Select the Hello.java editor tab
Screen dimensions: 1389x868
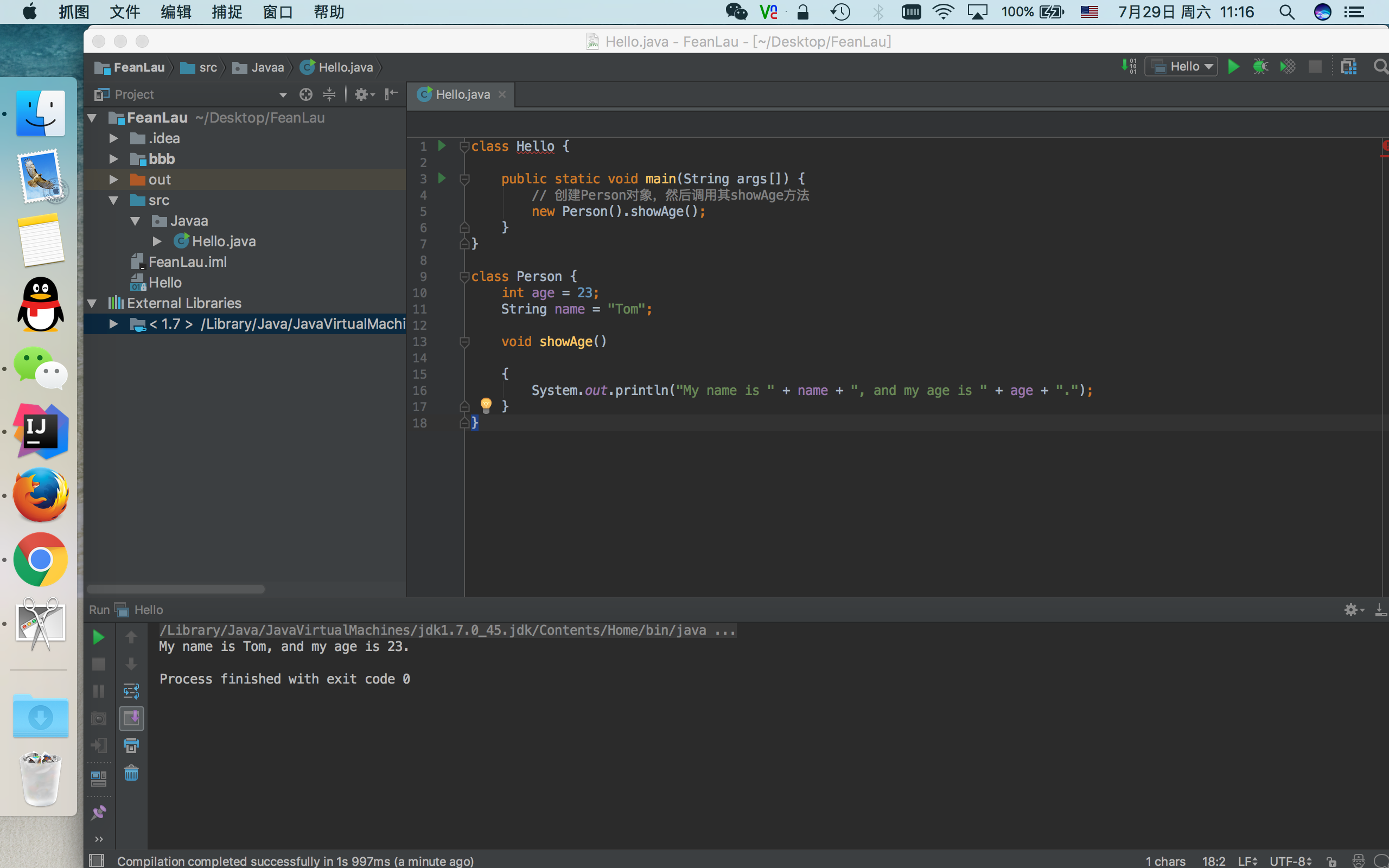(x=462, y=94)
